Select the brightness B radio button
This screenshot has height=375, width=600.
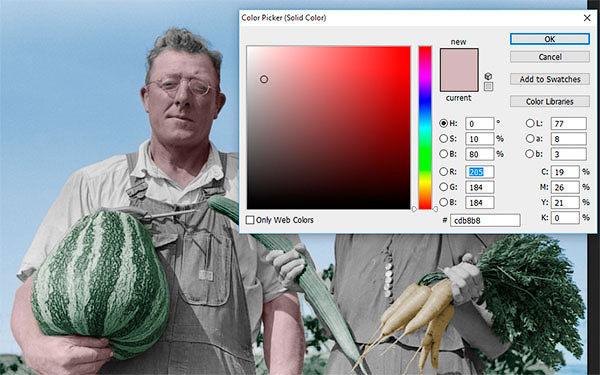[x=443, y=154]
